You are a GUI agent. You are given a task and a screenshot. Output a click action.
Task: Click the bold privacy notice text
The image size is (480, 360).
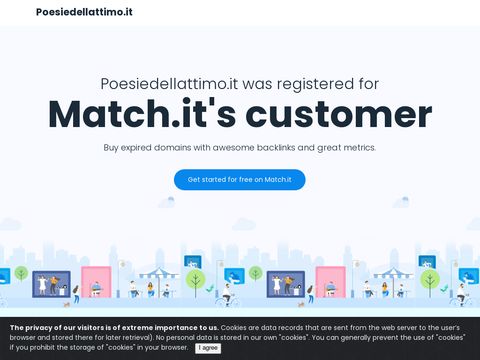point(114,328)
